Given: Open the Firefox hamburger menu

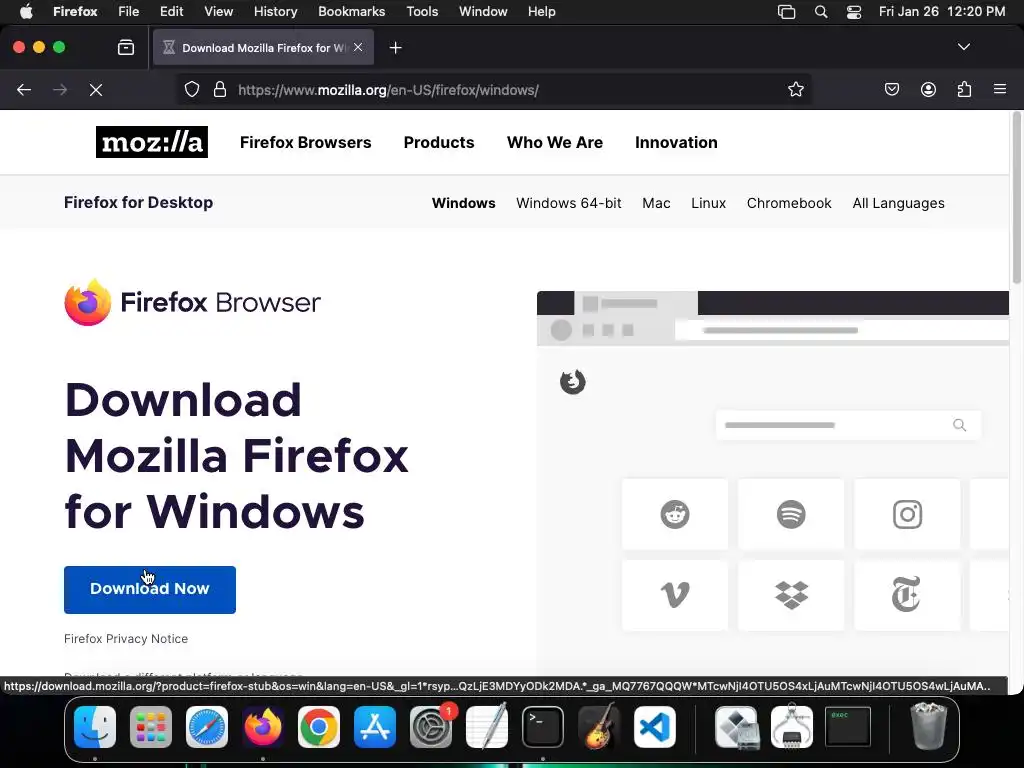Looking at the screenshot, I should point(1000,89).
